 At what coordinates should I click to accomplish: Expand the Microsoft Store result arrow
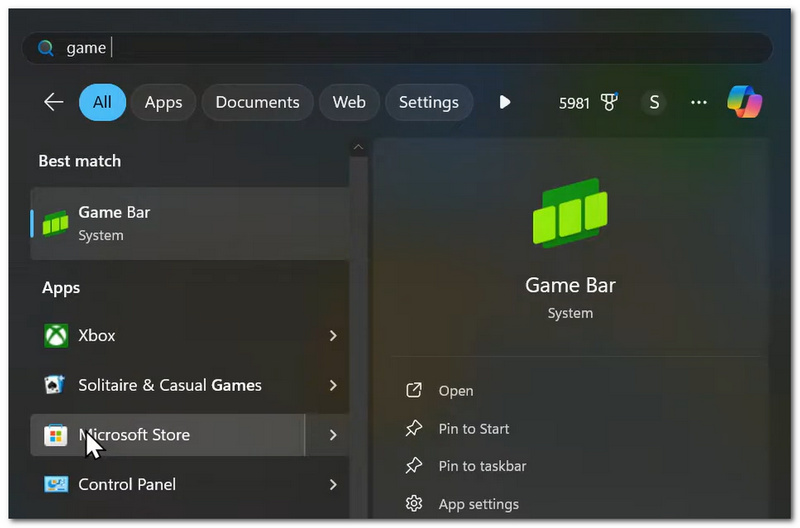[x=333, y=435]
